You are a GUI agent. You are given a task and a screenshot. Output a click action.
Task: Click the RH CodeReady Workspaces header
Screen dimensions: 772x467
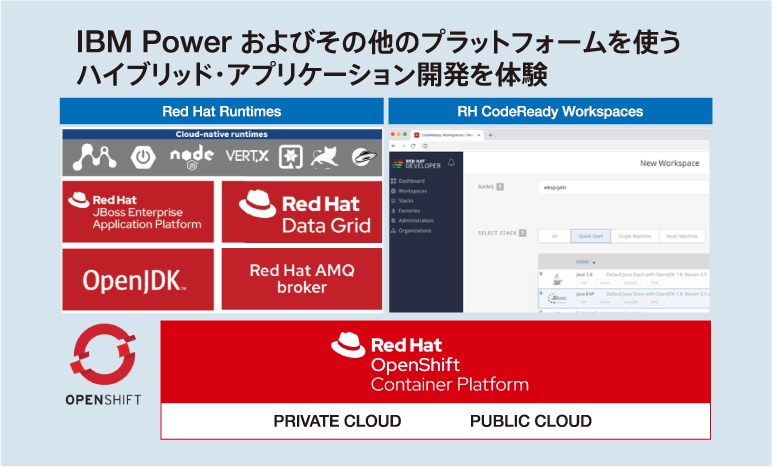point(550,111)
